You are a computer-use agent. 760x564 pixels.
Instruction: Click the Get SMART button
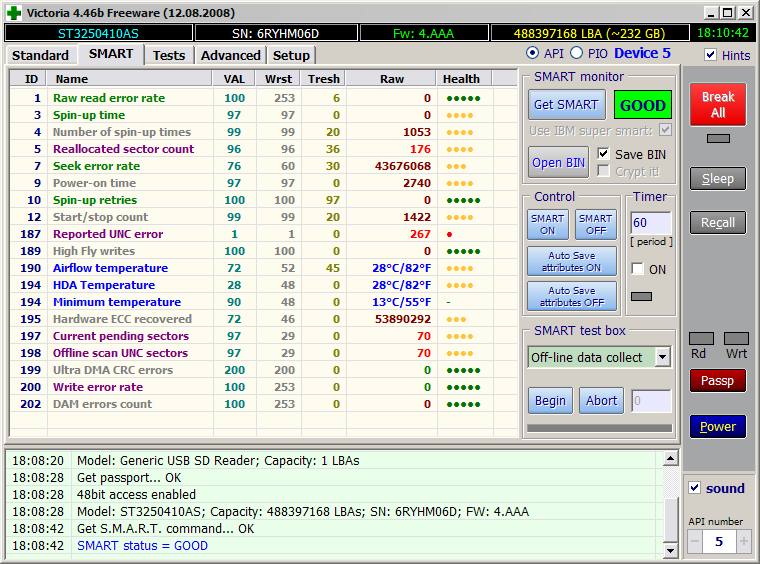coord(565,105)
